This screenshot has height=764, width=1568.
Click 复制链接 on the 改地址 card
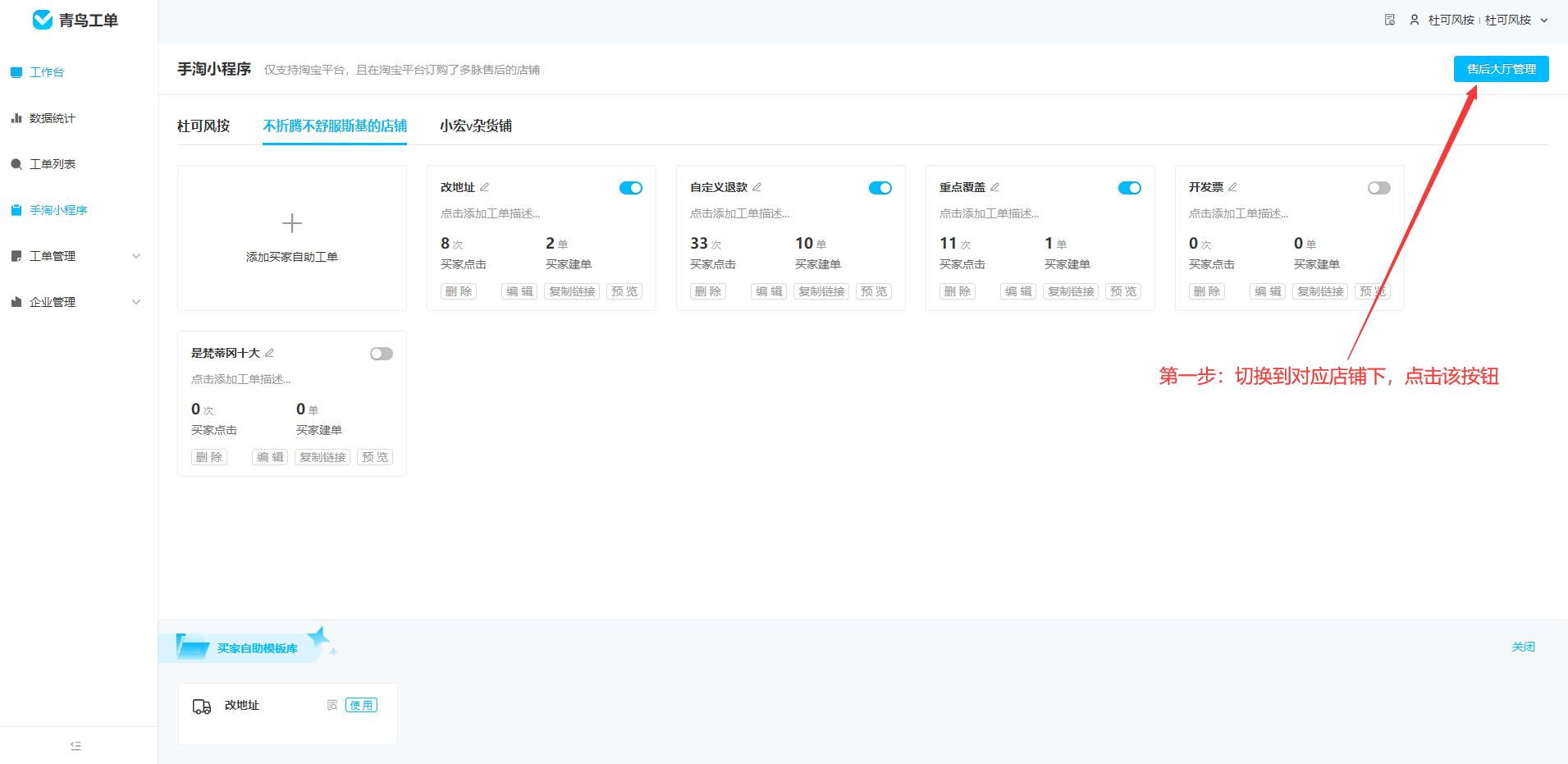tap(572, 291)
